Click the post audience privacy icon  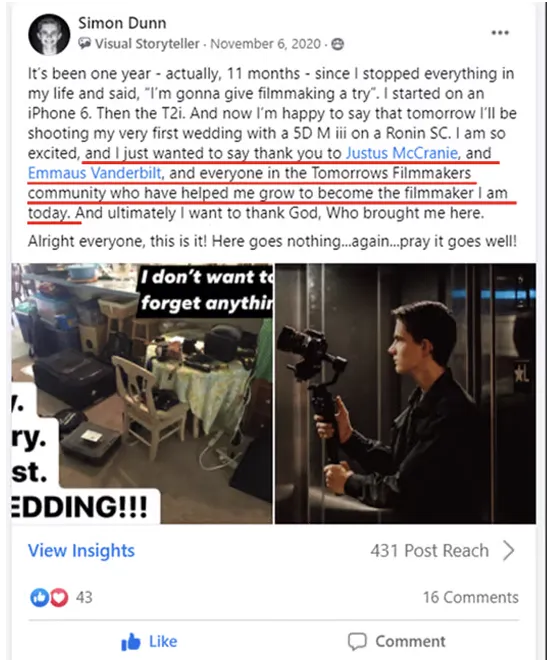(337, 44)
